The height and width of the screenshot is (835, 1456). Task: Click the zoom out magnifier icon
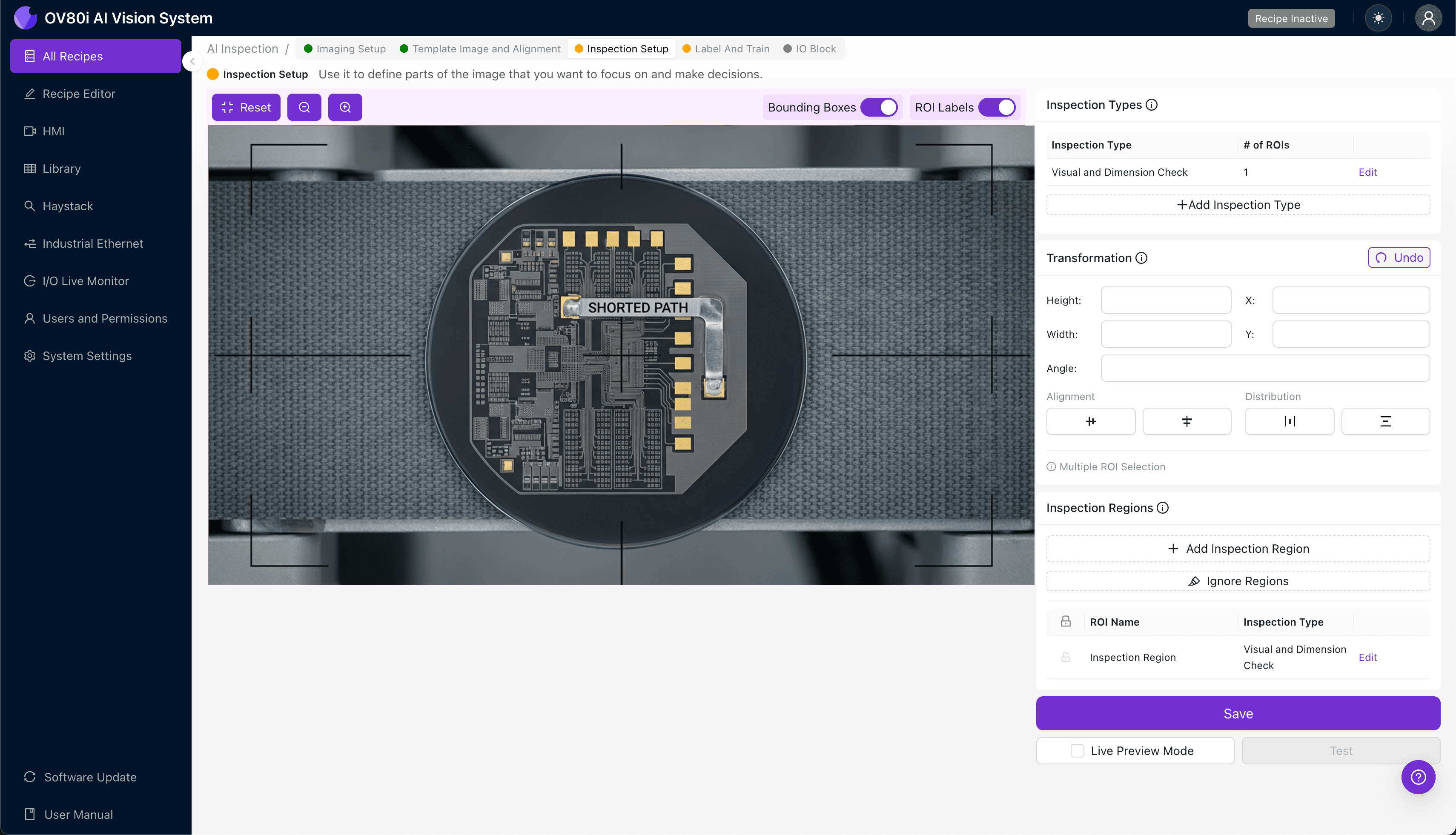304,107
